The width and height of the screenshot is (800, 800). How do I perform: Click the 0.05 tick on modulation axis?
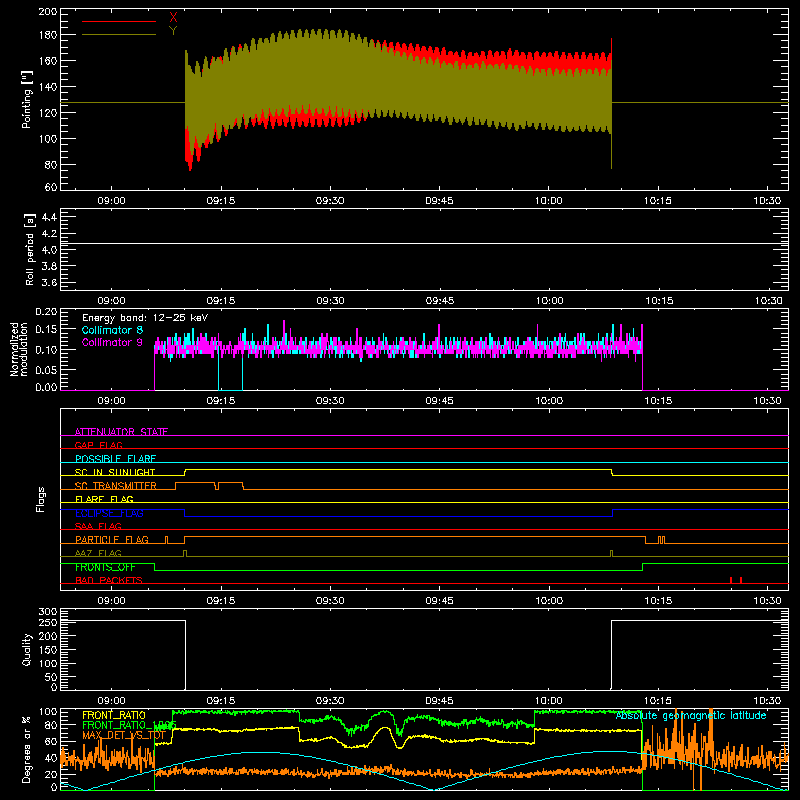click(x=46, y=369)
